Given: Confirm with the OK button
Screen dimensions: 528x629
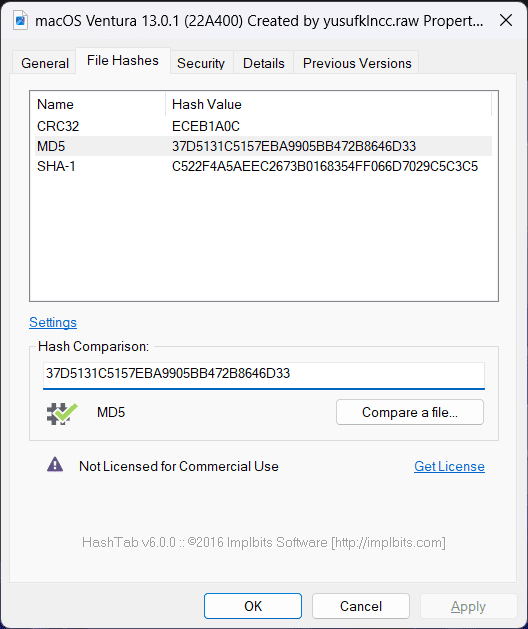Looking at the screenshot, I should 253,606.
